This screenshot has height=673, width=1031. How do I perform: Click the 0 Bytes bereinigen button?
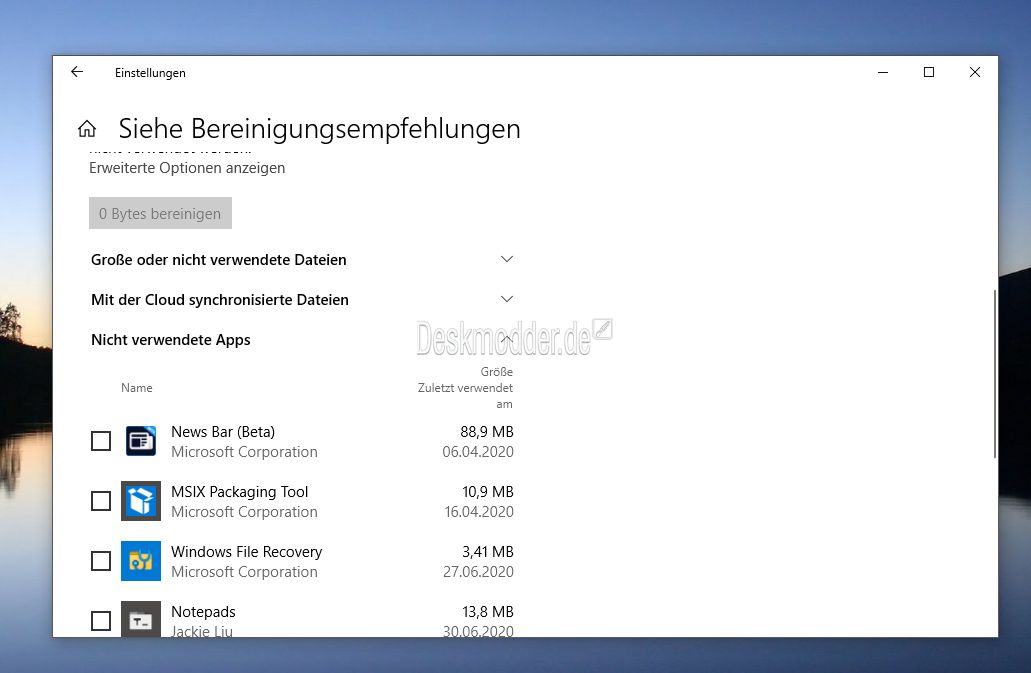(160, 213)
